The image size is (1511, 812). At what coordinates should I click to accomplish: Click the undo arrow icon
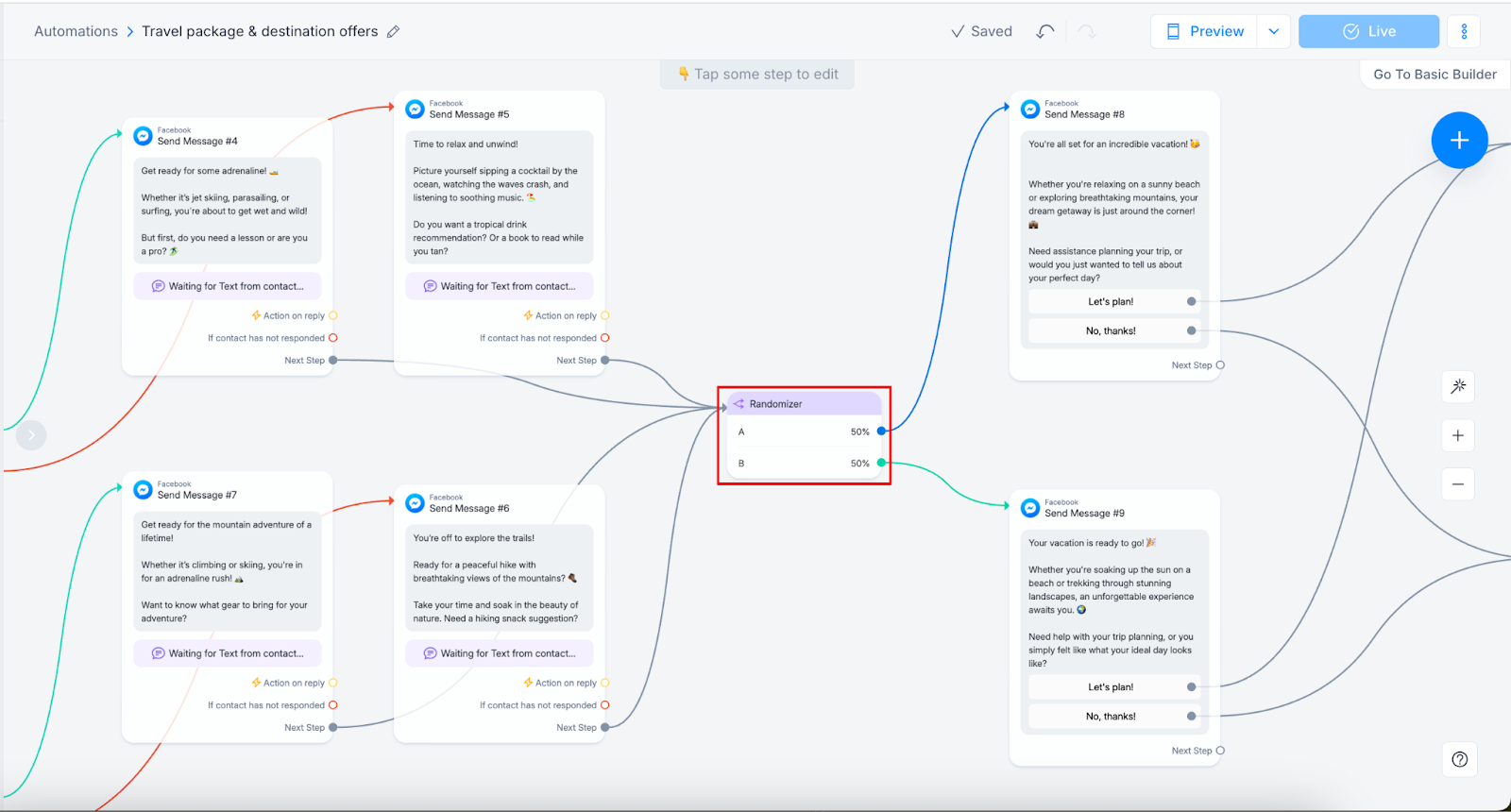1044,31
